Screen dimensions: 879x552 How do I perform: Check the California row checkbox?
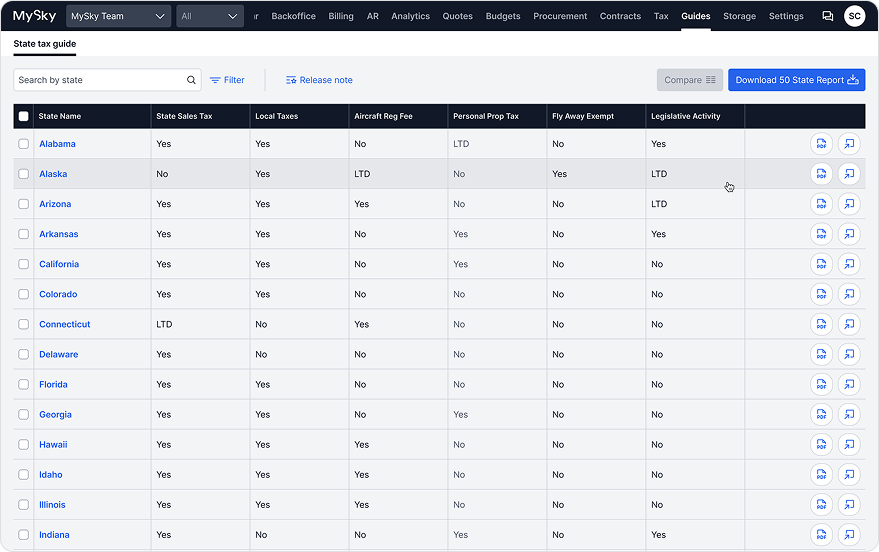24,264
